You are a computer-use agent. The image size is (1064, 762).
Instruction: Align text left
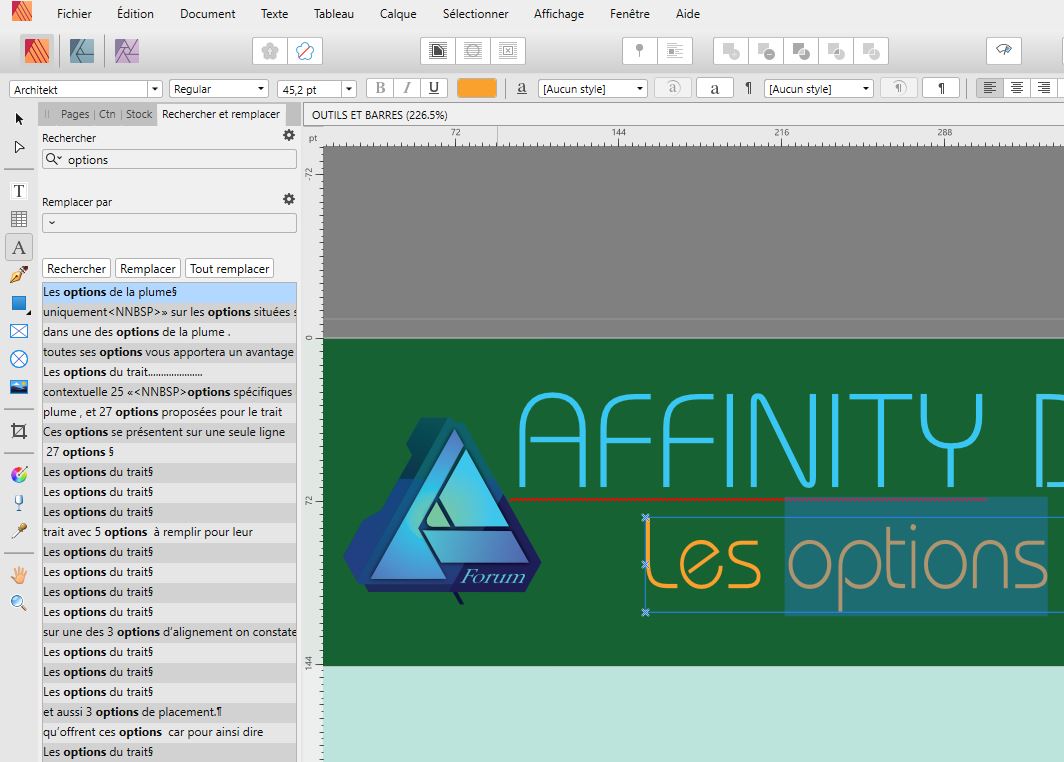[x=990, y=88]
